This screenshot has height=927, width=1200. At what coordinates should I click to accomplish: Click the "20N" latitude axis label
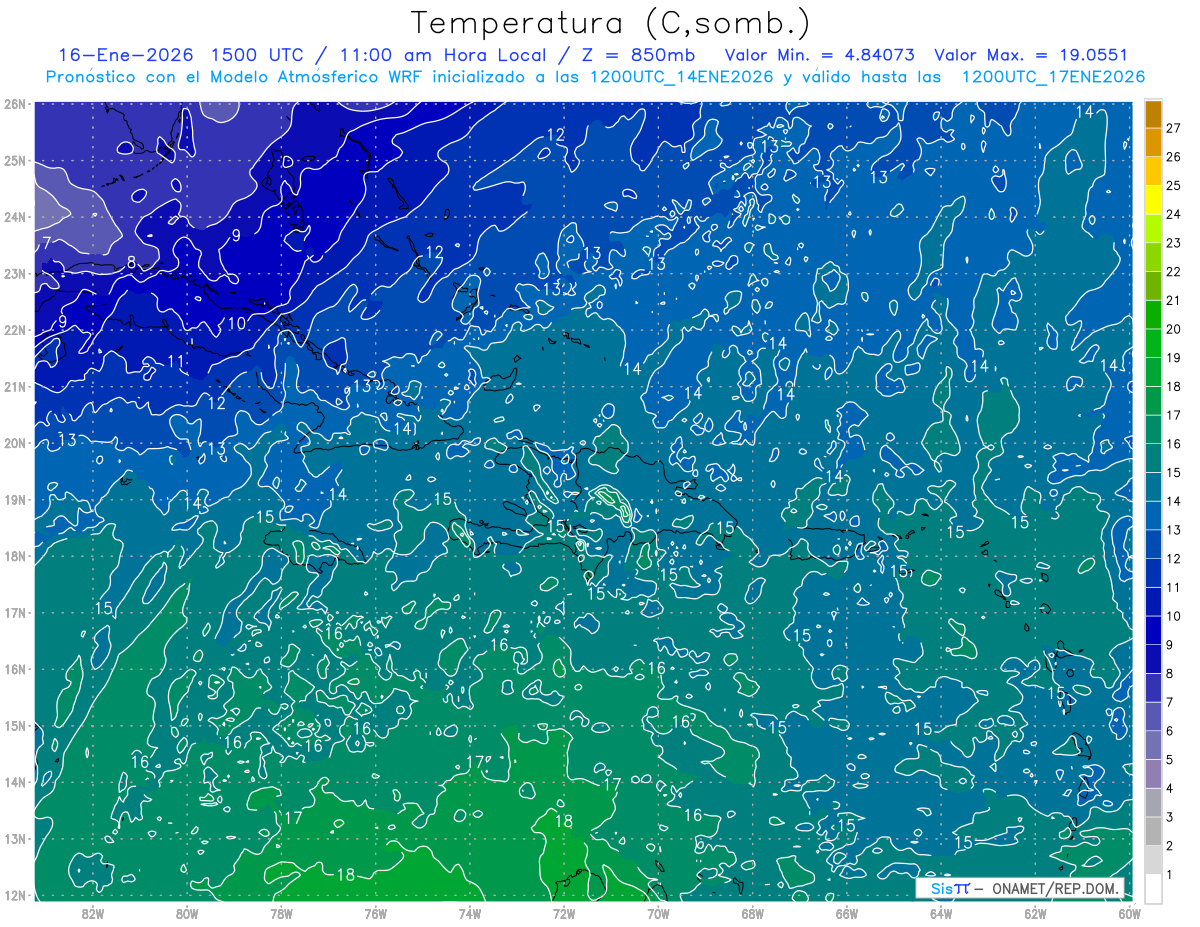coord(15,443)
